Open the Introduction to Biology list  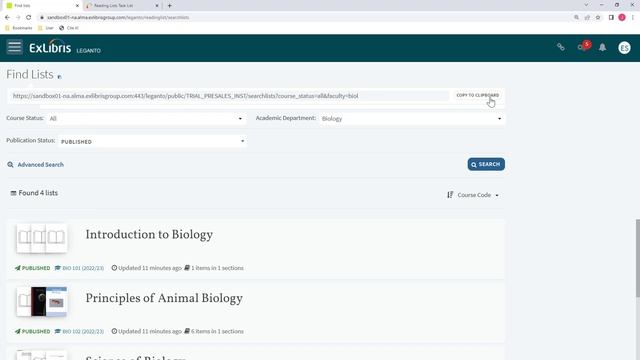click(149, 235)
